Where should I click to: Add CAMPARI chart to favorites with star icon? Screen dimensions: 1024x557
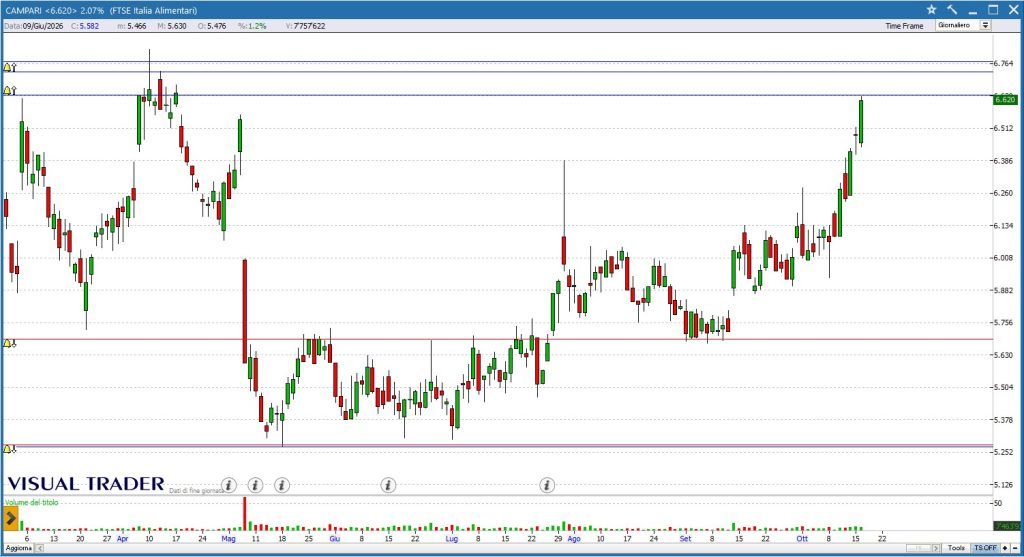pos(931,10)
